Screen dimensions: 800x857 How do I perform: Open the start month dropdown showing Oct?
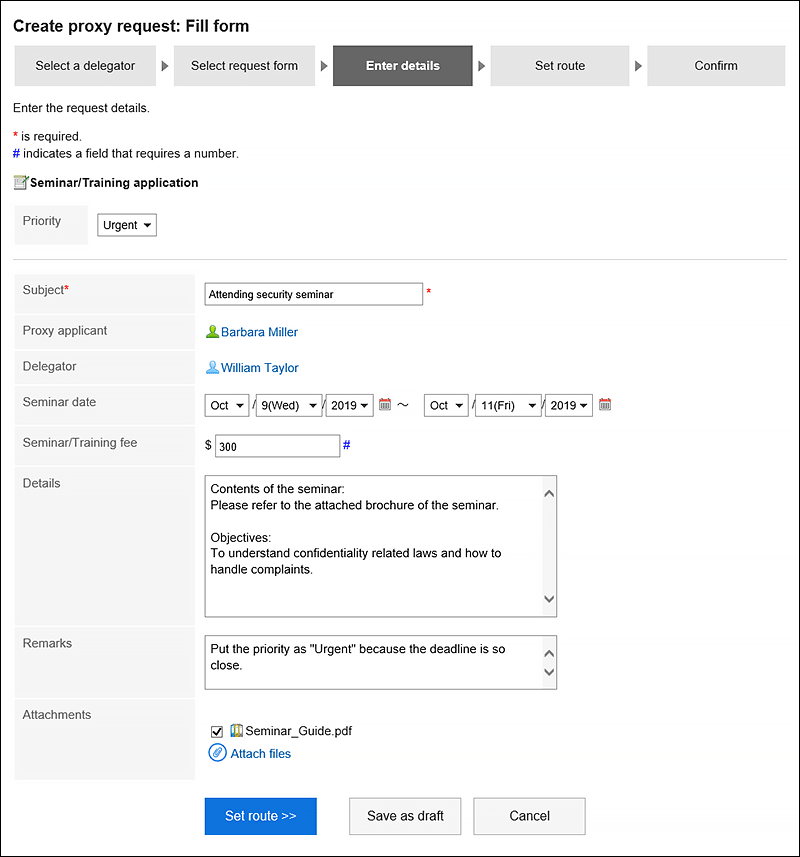(227, 406)
